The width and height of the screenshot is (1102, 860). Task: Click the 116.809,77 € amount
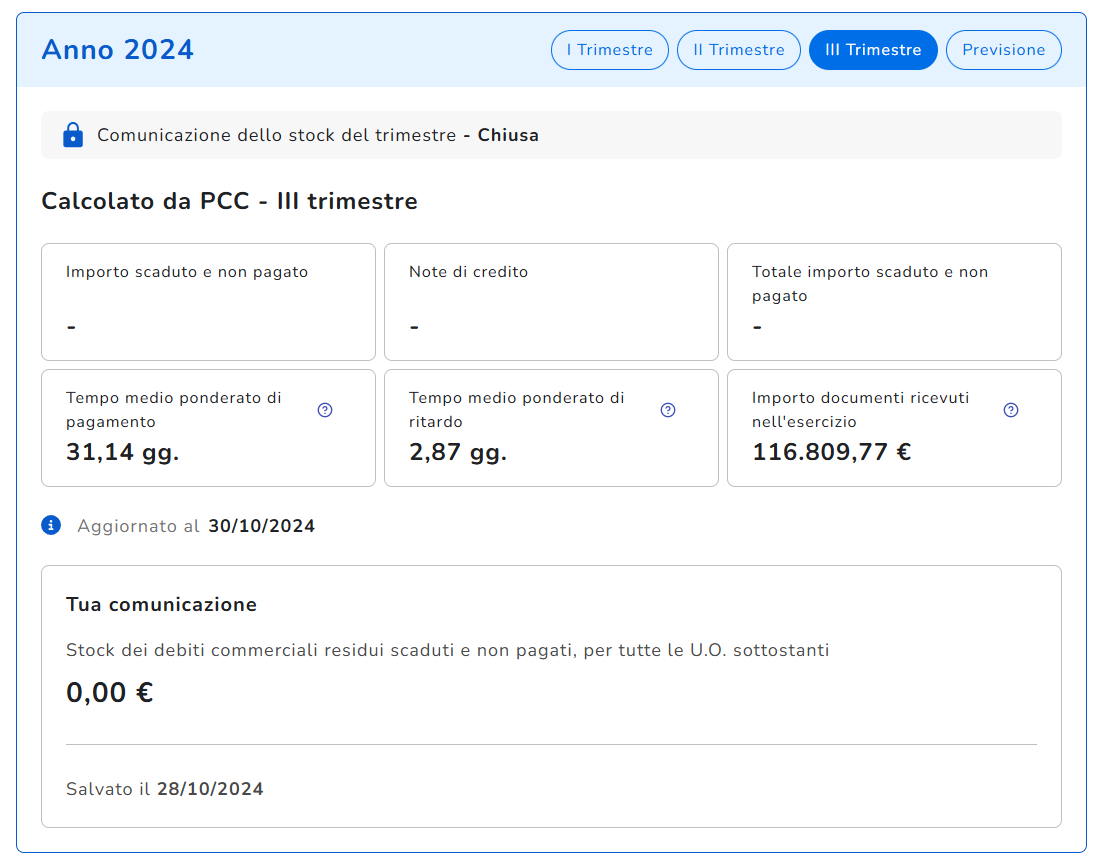coord(831,452)
